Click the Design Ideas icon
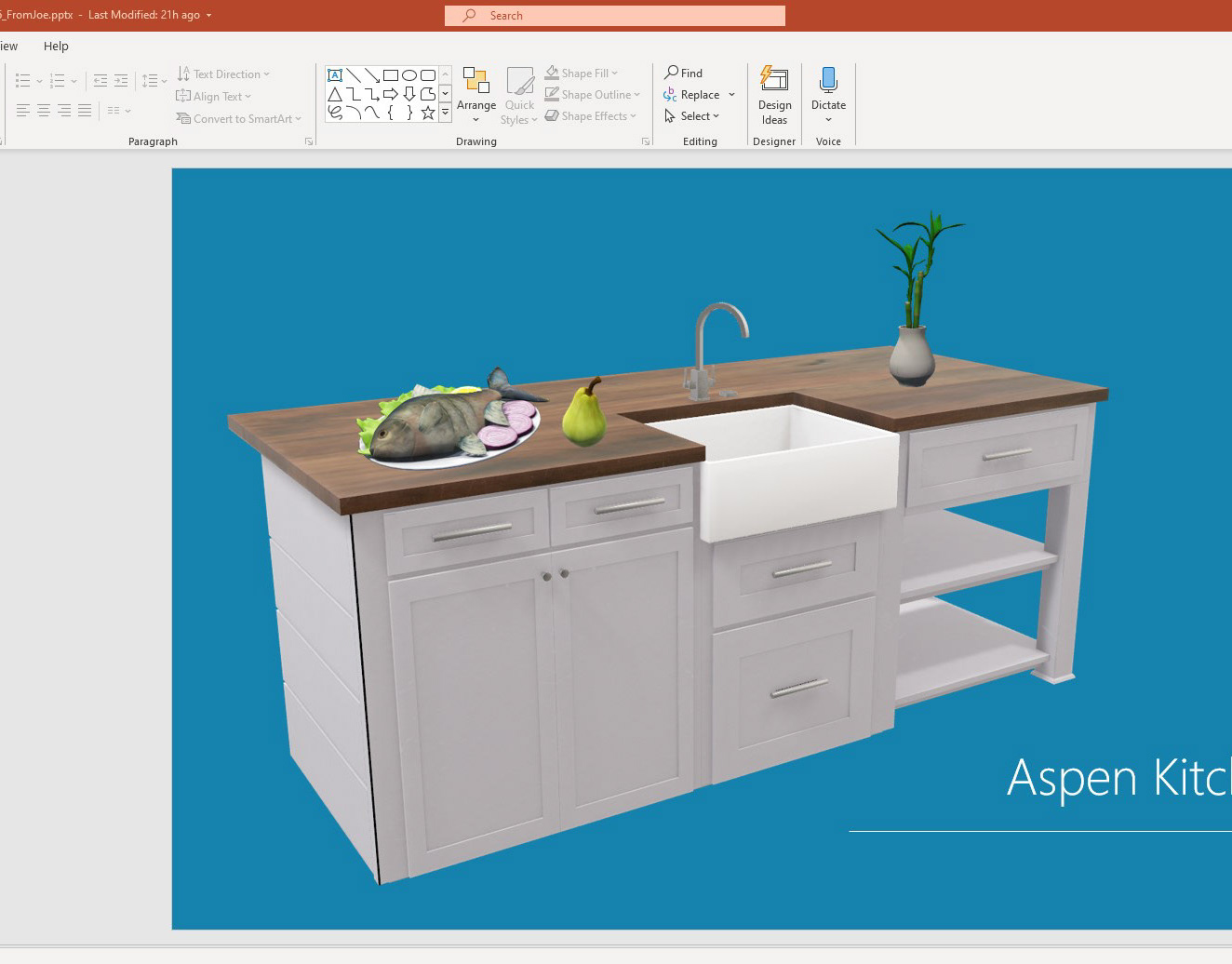 coord(774,80)
